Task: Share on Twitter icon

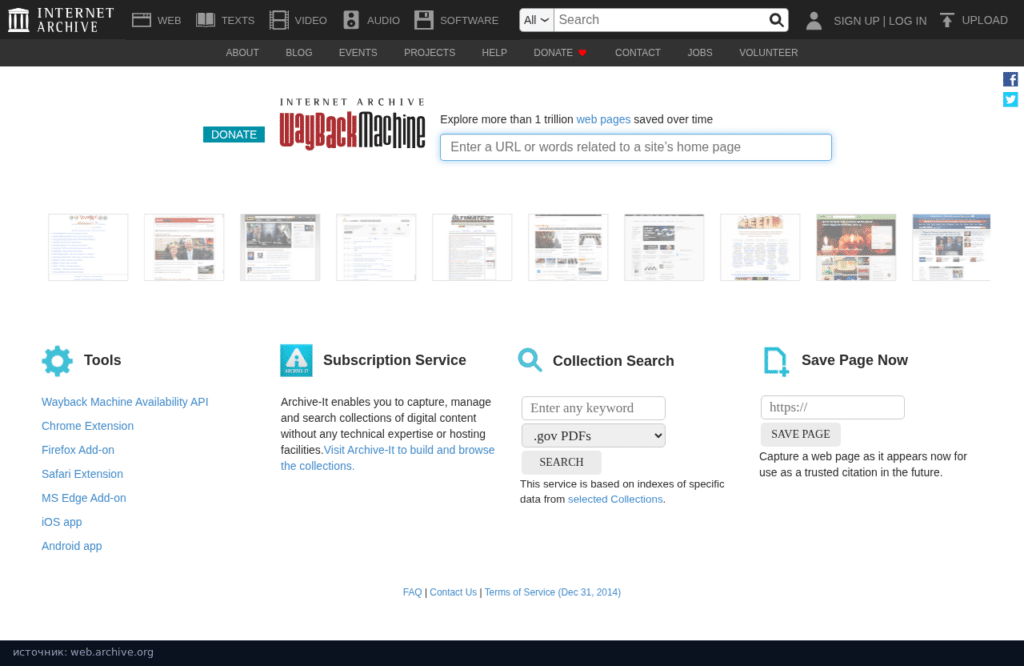Action: click(1010, 99)
